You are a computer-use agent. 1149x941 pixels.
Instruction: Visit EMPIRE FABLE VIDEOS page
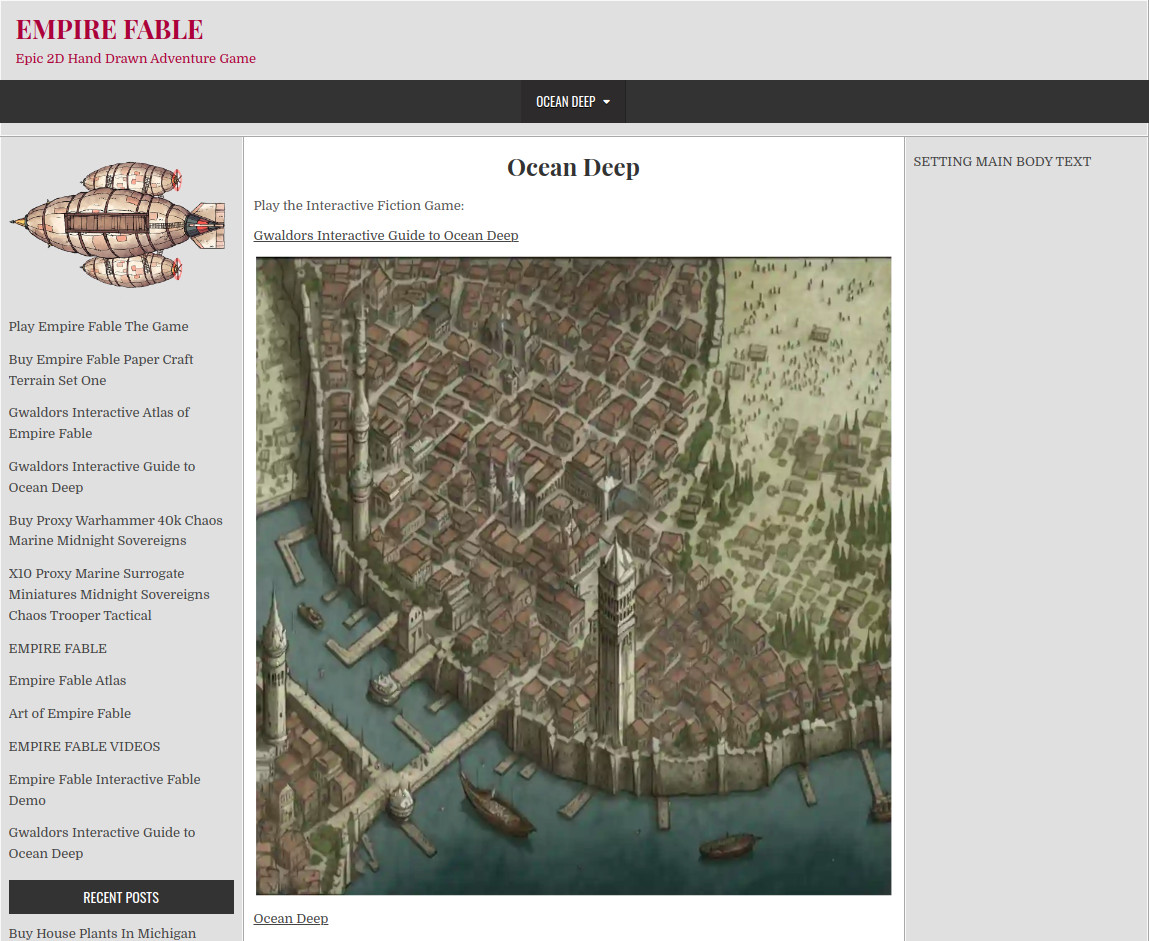(84, 746)
